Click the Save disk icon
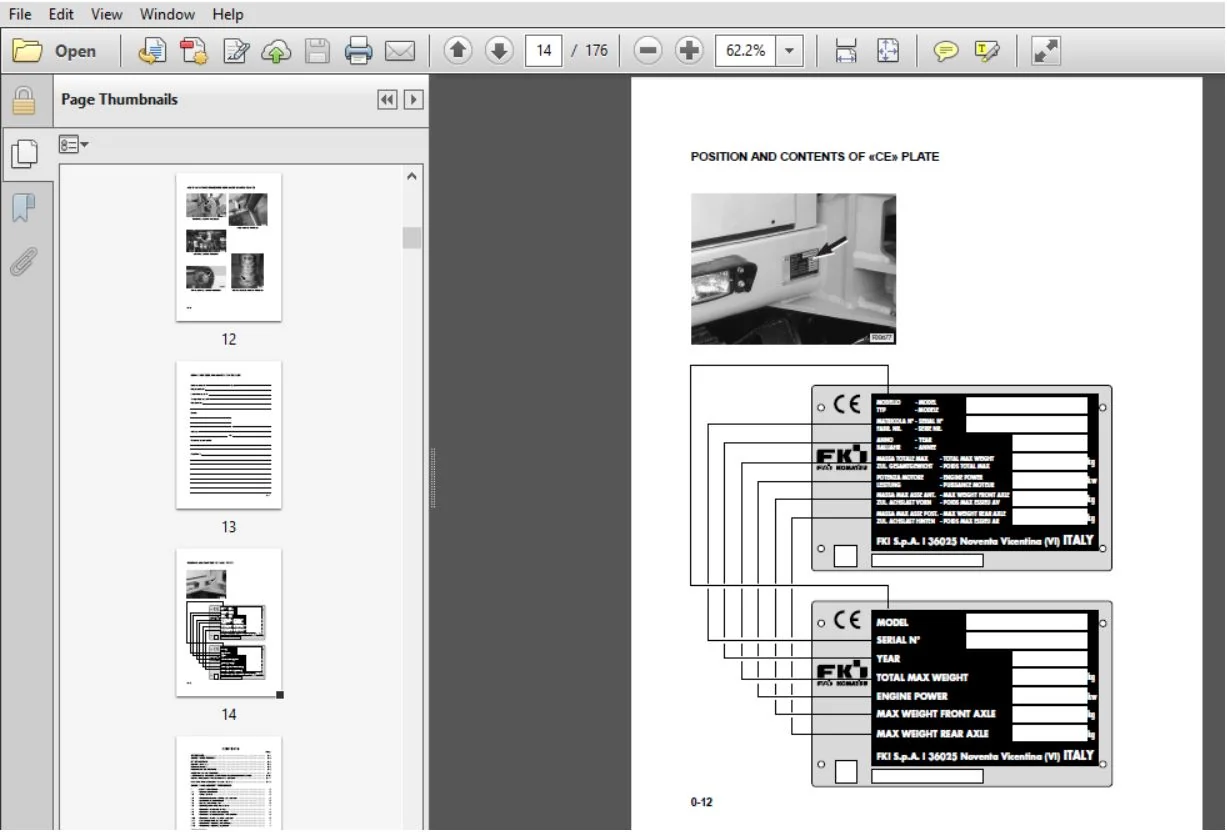Screen dimensions: 1227x832 point(317,51)
